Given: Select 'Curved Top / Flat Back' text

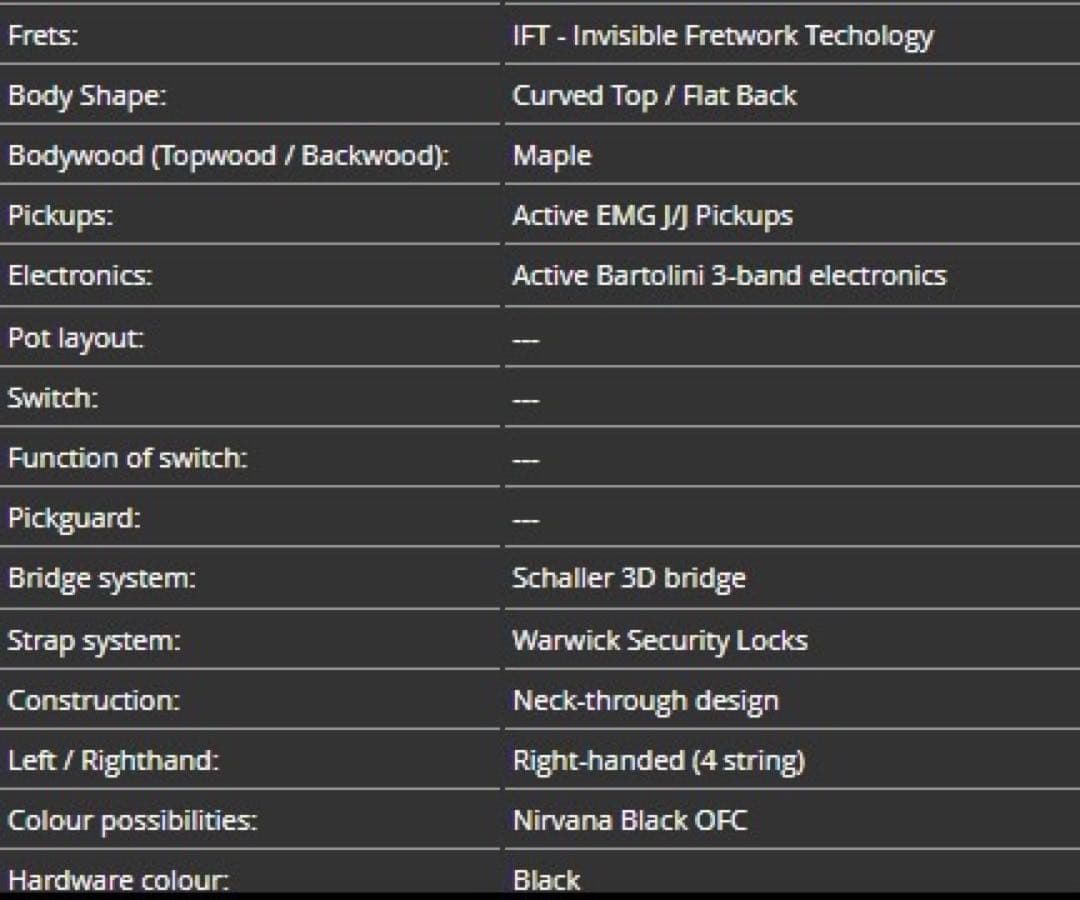Looking at the screenshot, I should [x=654, y=96].
